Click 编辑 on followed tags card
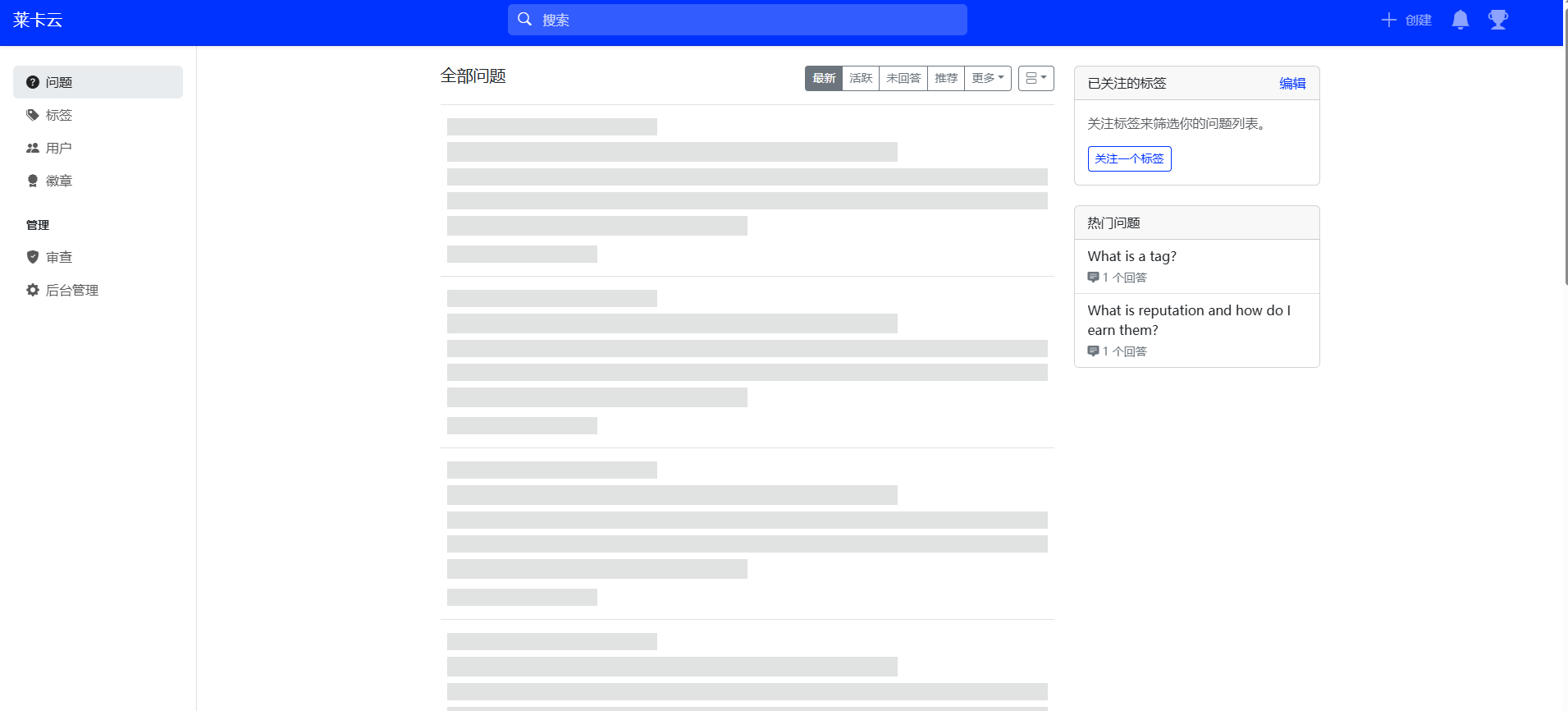 click(1292, 83)
